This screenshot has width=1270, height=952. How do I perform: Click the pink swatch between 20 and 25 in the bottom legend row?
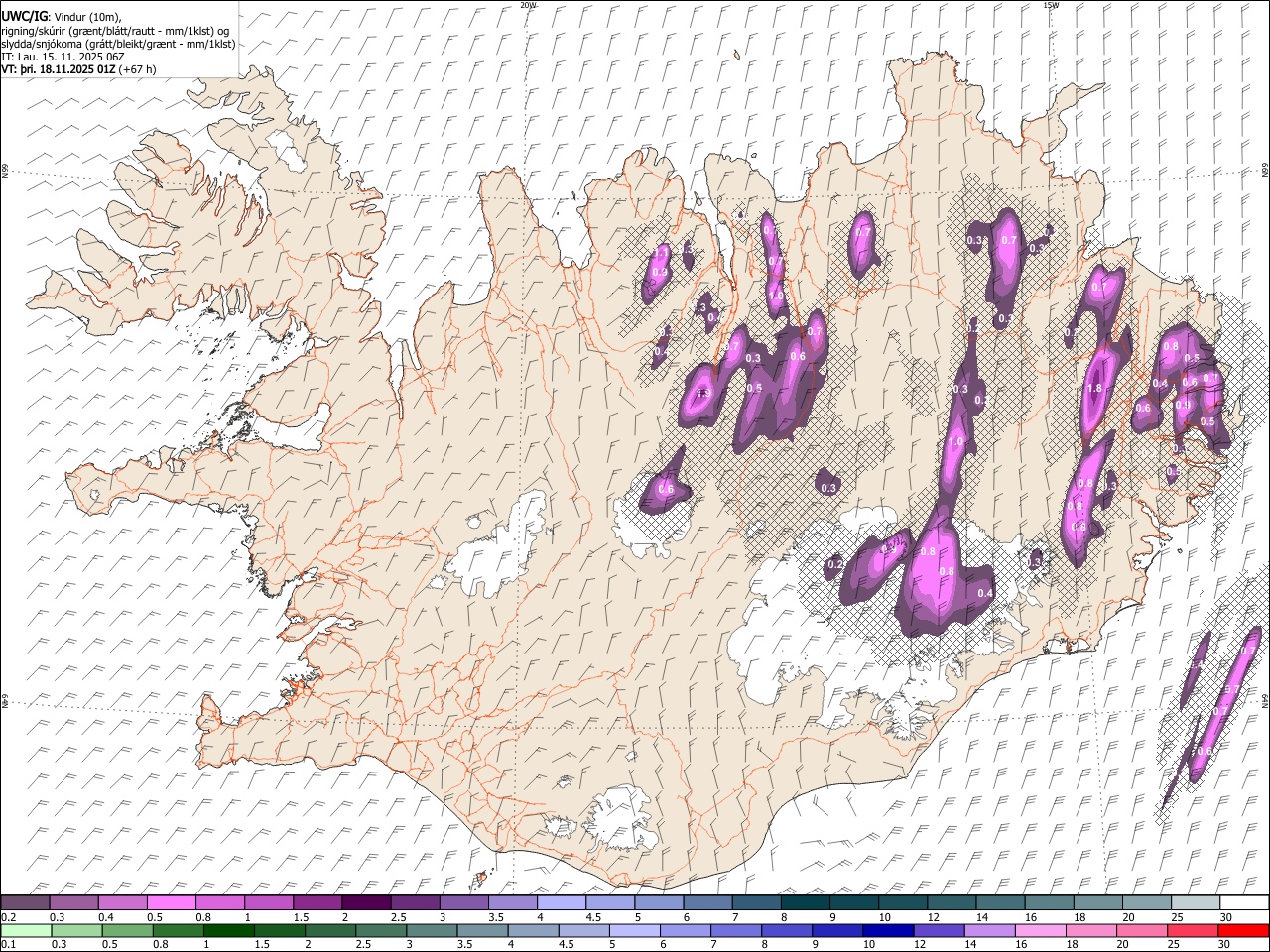point(1143,930)
